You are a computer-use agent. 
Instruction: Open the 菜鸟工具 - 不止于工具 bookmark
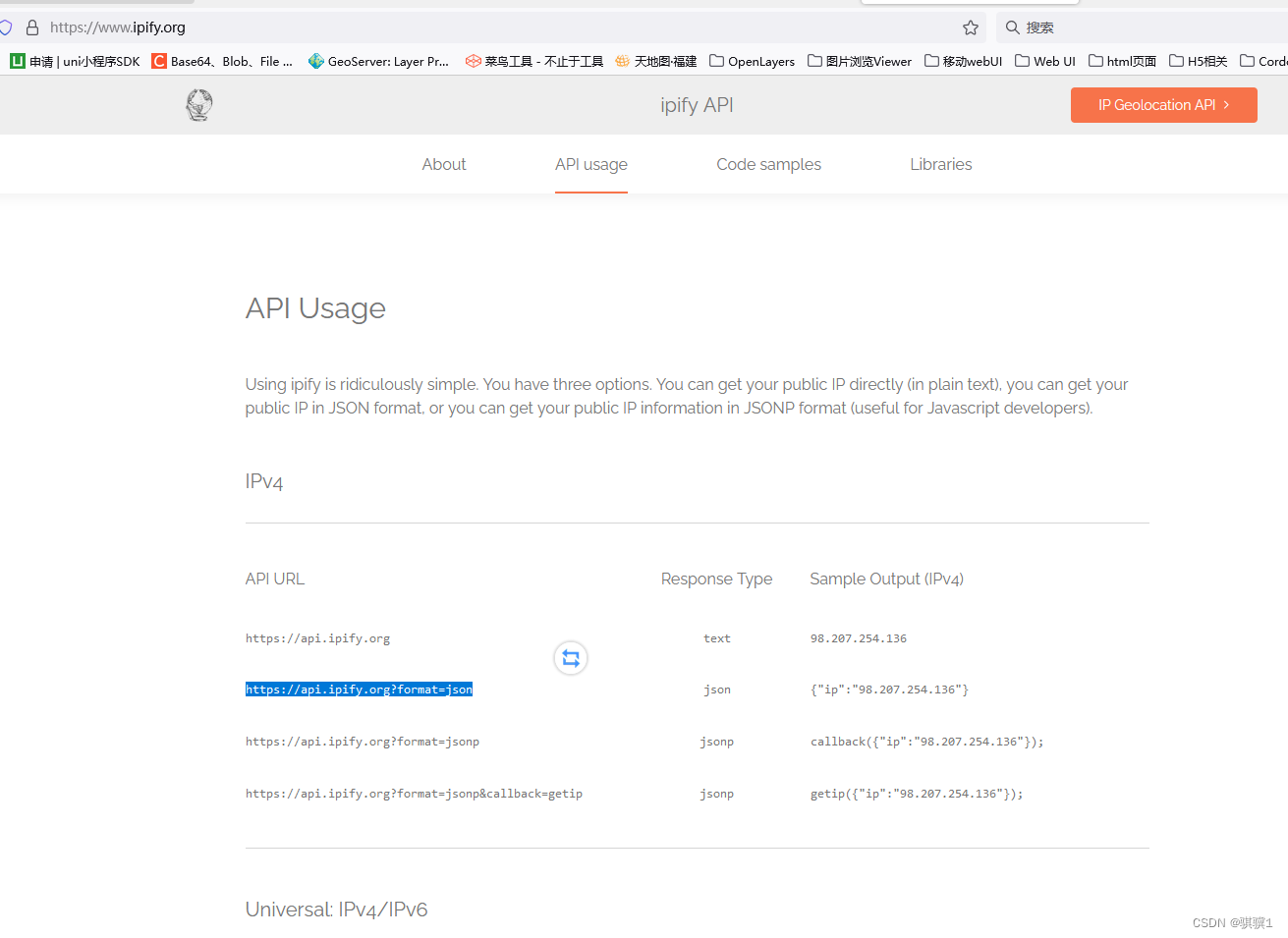pyautogui.click(x=534, y=61)
